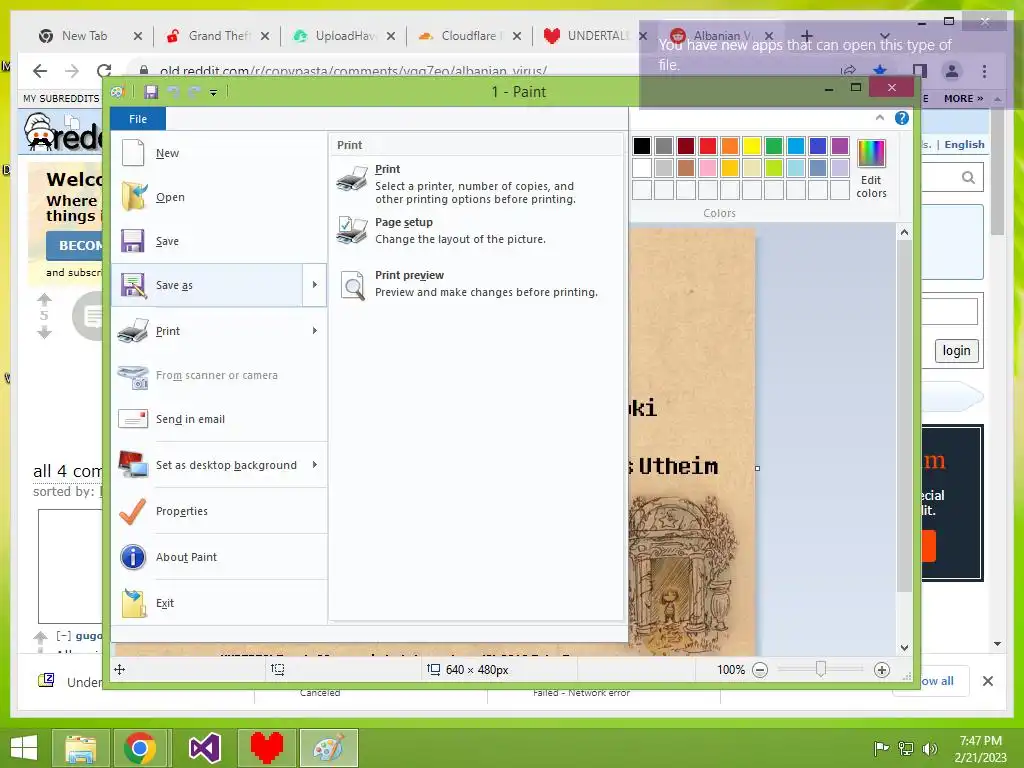
Task: Pick the pink color swatch
Action: pyautogui.click(x=708, y=168)
